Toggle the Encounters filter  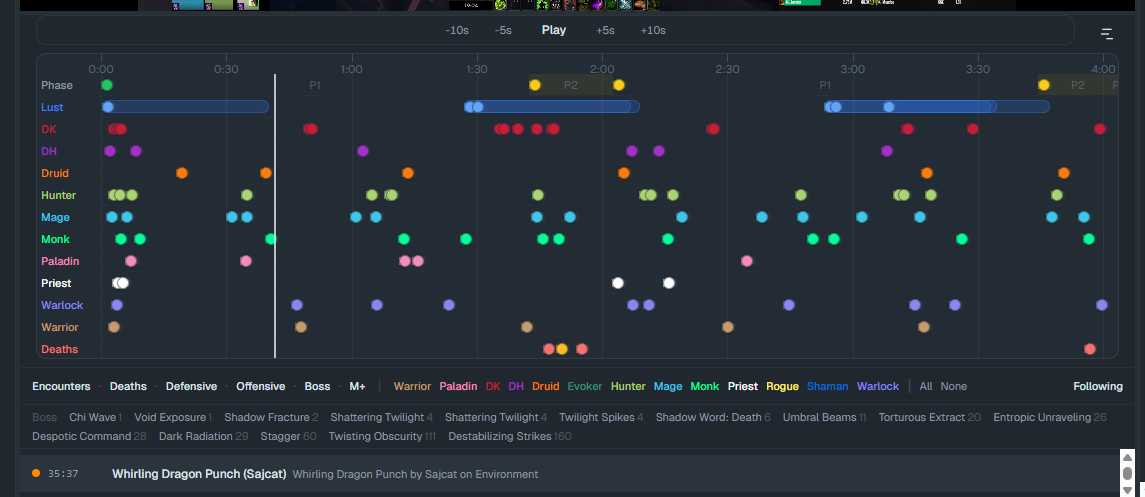click(x=61, y=386)
